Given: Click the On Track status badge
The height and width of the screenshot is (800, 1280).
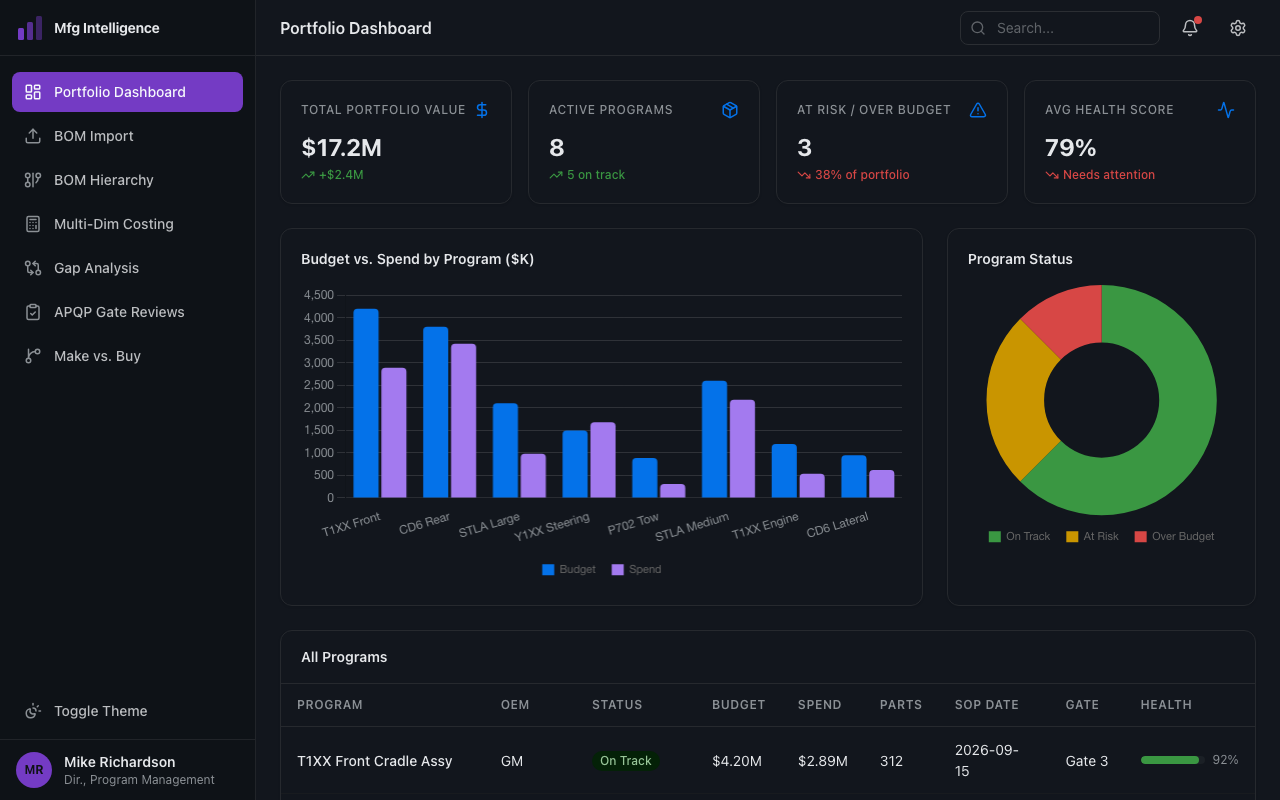Looking at the screenshot, I should click(x=626, y=760).
